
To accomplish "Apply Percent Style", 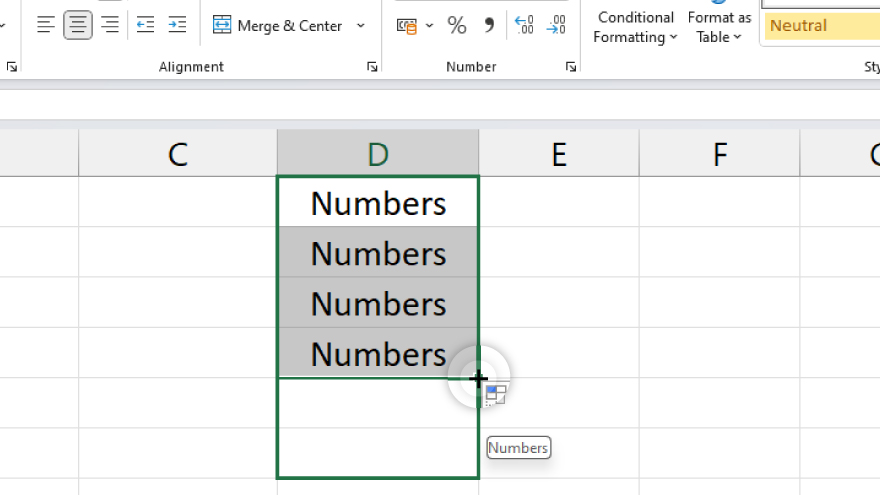I will pos(457,26).
